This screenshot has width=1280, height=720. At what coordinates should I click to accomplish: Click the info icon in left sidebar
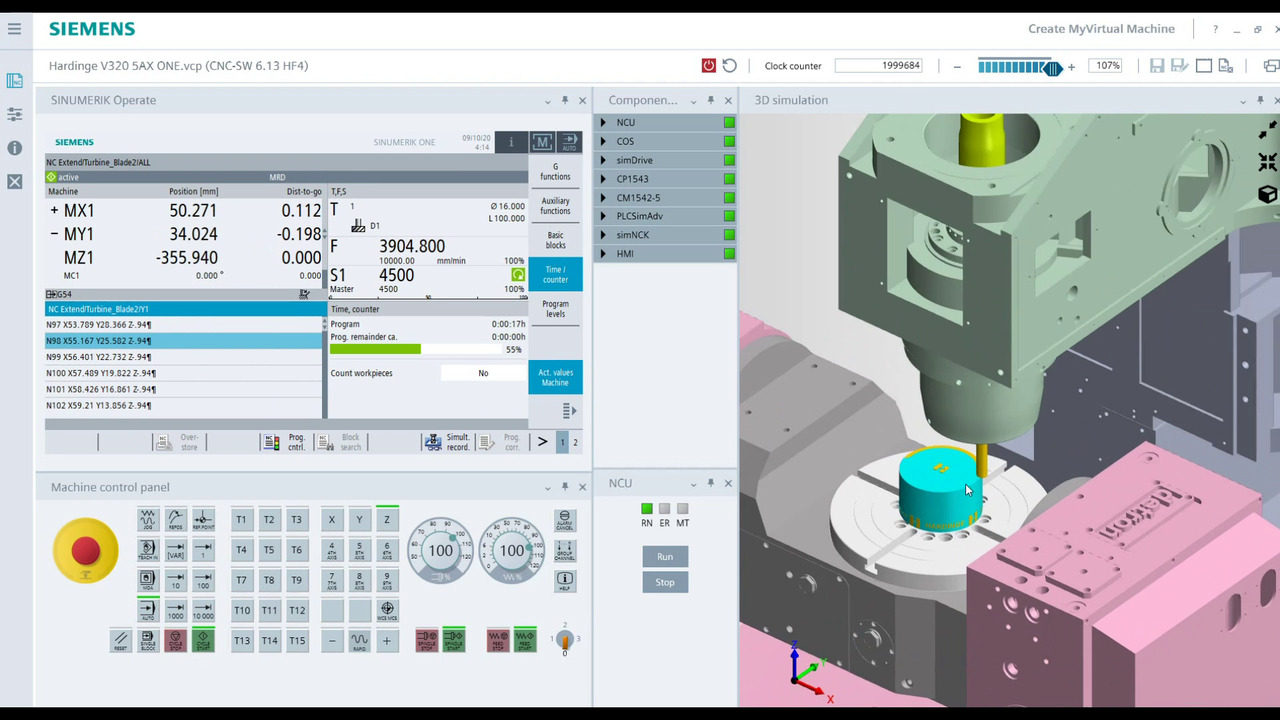pyautogui.click(x=14, y=148)
